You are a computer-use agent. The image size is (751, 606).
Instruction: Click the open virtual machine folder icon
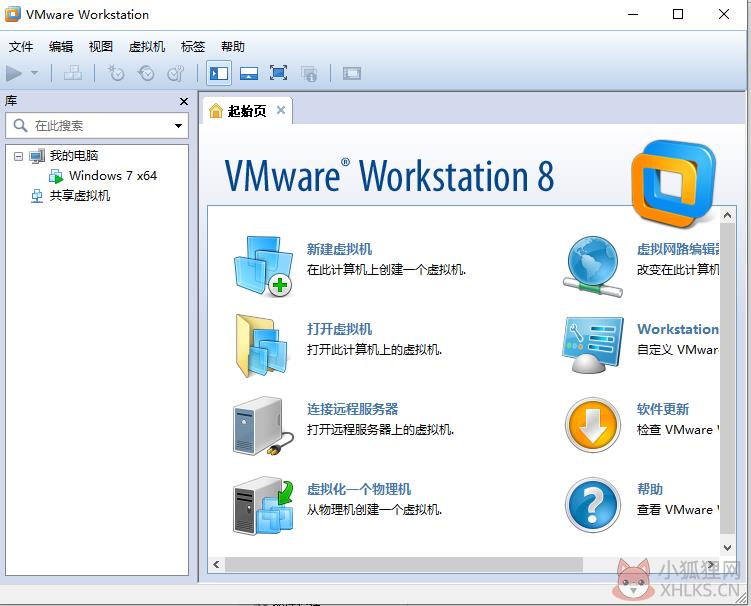pyautogui.click(x=262, y=346)
